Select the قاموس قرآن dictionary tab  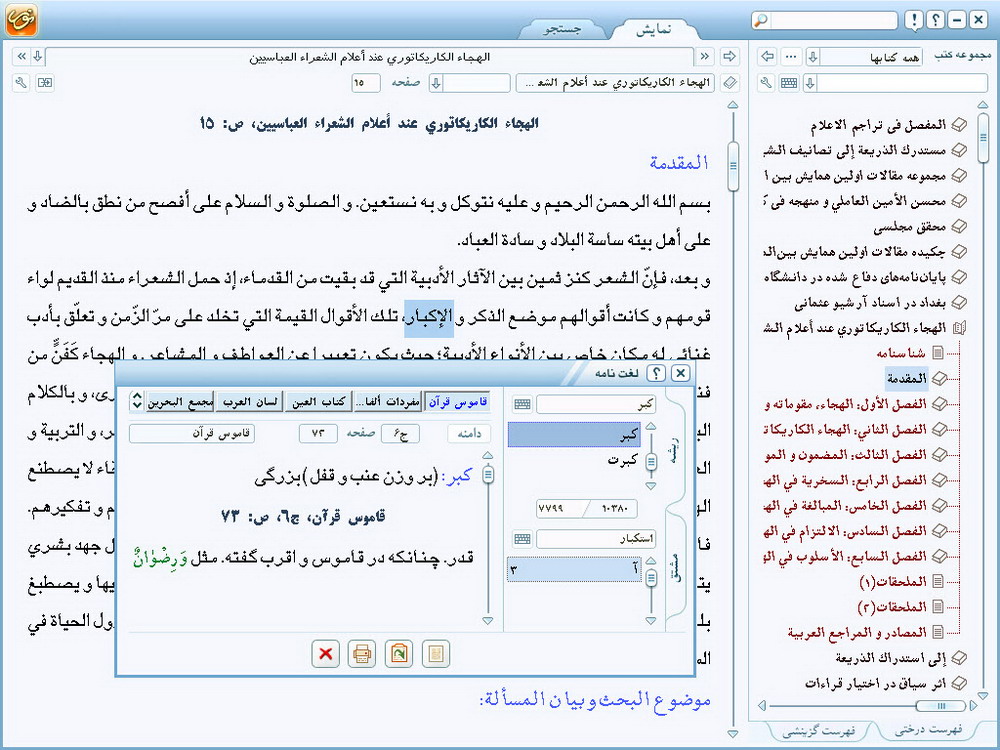click(457, 401)
